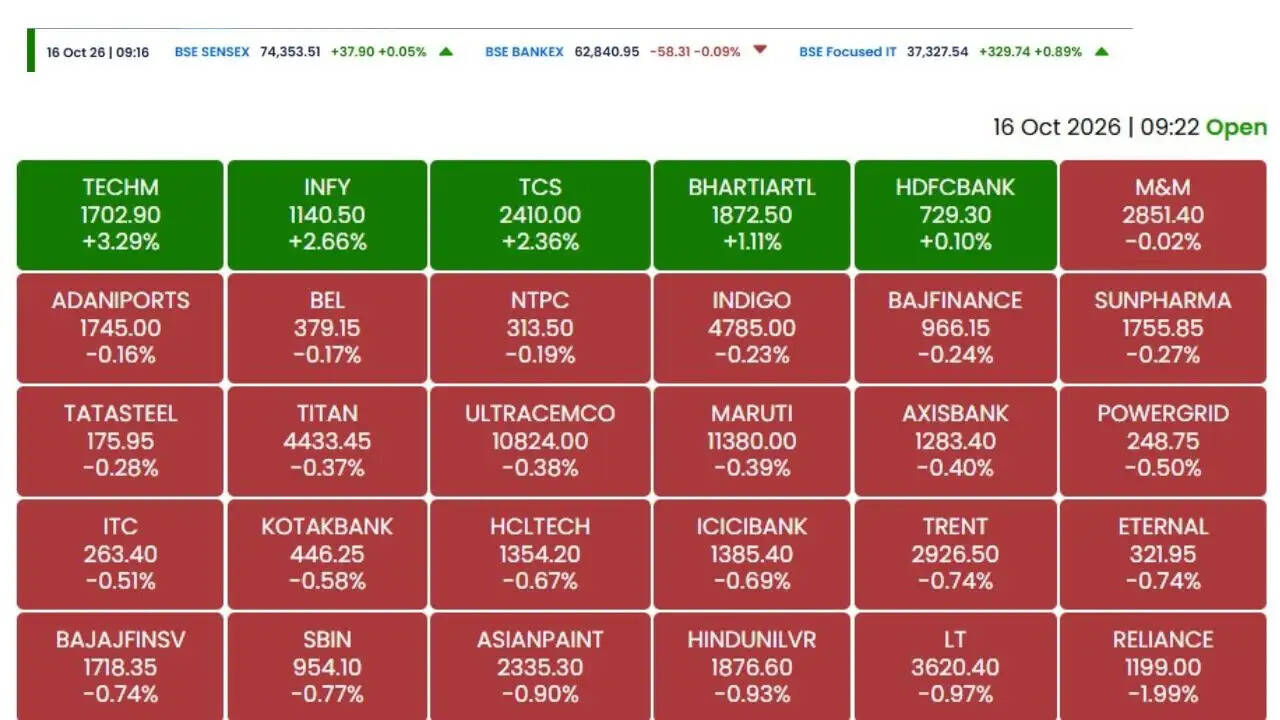Screen dimensions: 1280x720
Task: Select the TATASTEEL tile
Action: click(x=120, y=441)
